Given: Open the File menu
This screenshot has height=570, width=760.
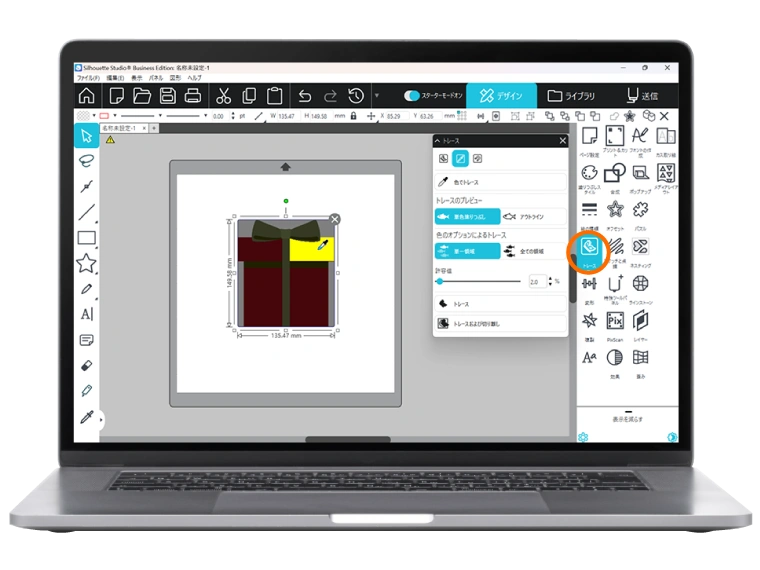Looking at the screenshot, I should tap(88, 77).
